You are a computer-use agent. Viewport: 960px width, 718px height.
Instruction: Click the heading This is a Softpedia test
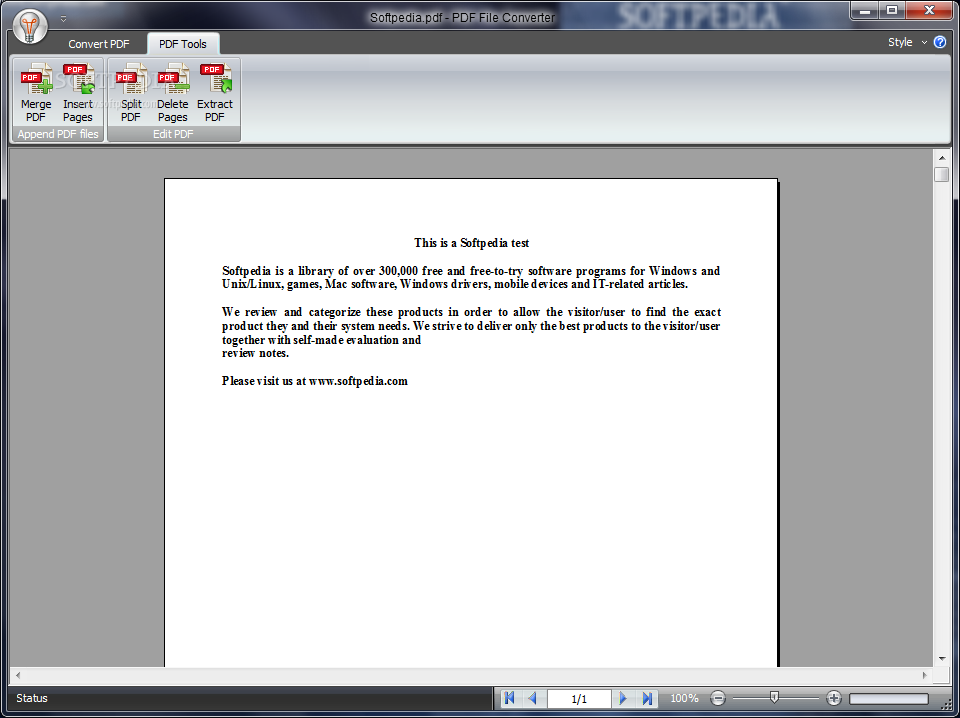(471, 243)
